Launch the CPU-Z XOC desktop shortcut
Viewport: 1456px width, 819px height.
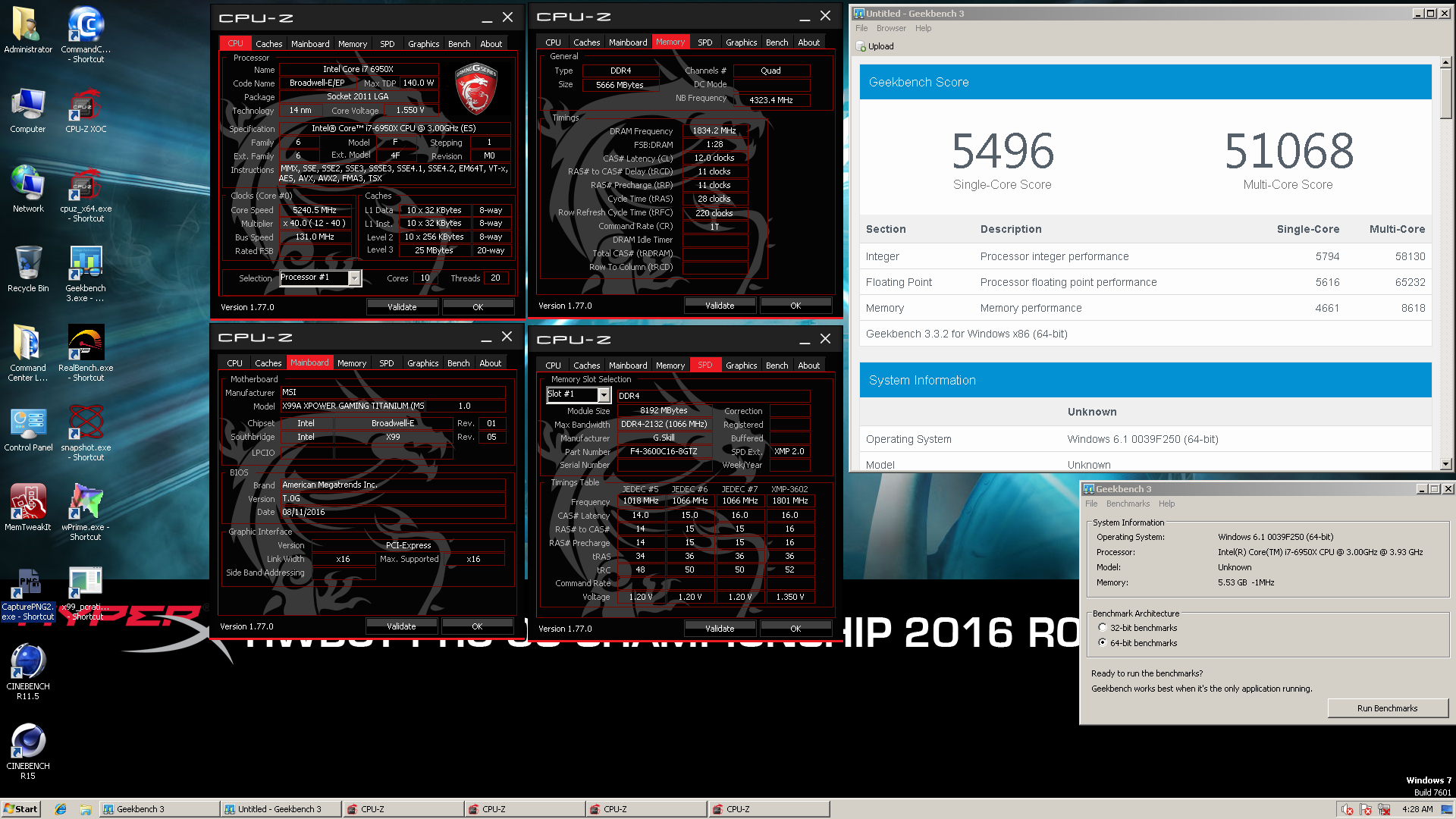coord(86,111)
